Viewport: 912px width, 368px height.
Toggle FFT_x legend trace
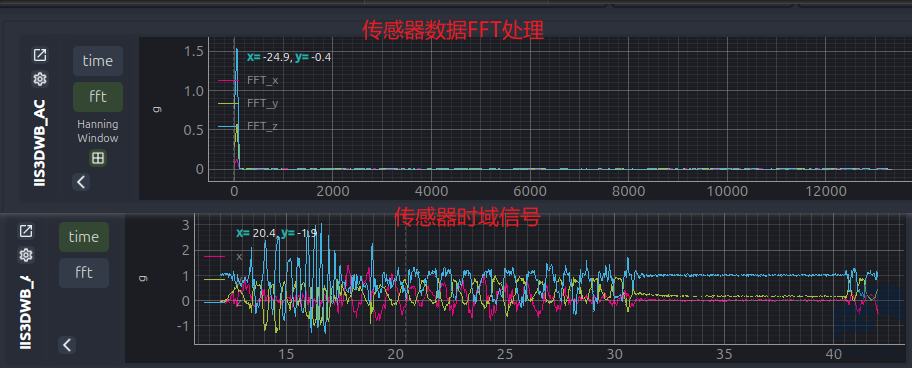[x=248, y=80]
